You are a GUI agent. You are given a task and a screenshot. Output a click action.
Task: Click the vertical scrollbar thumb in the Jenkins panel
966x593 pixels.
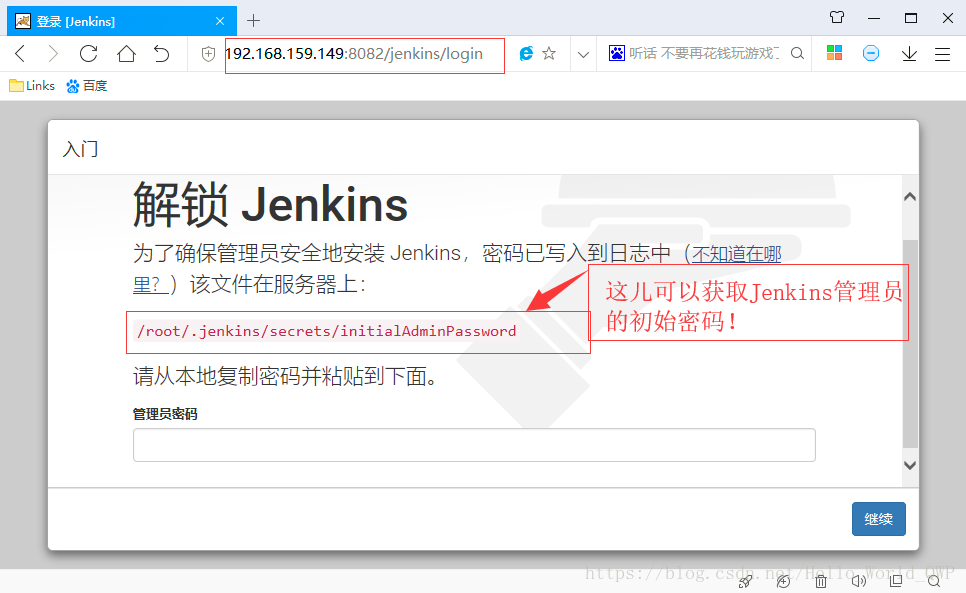coord(909,344)
